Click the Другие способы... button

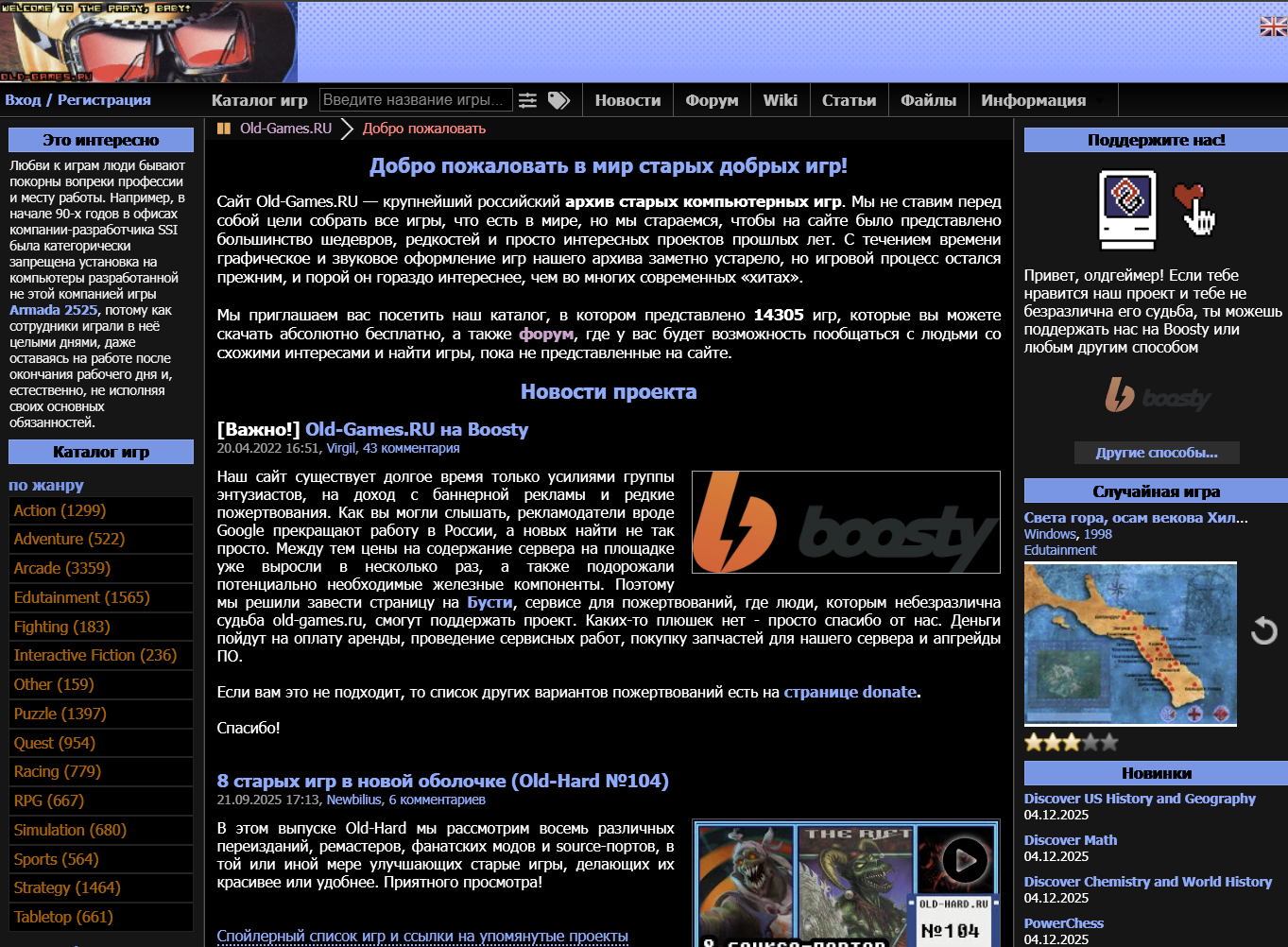point(1157,453)
